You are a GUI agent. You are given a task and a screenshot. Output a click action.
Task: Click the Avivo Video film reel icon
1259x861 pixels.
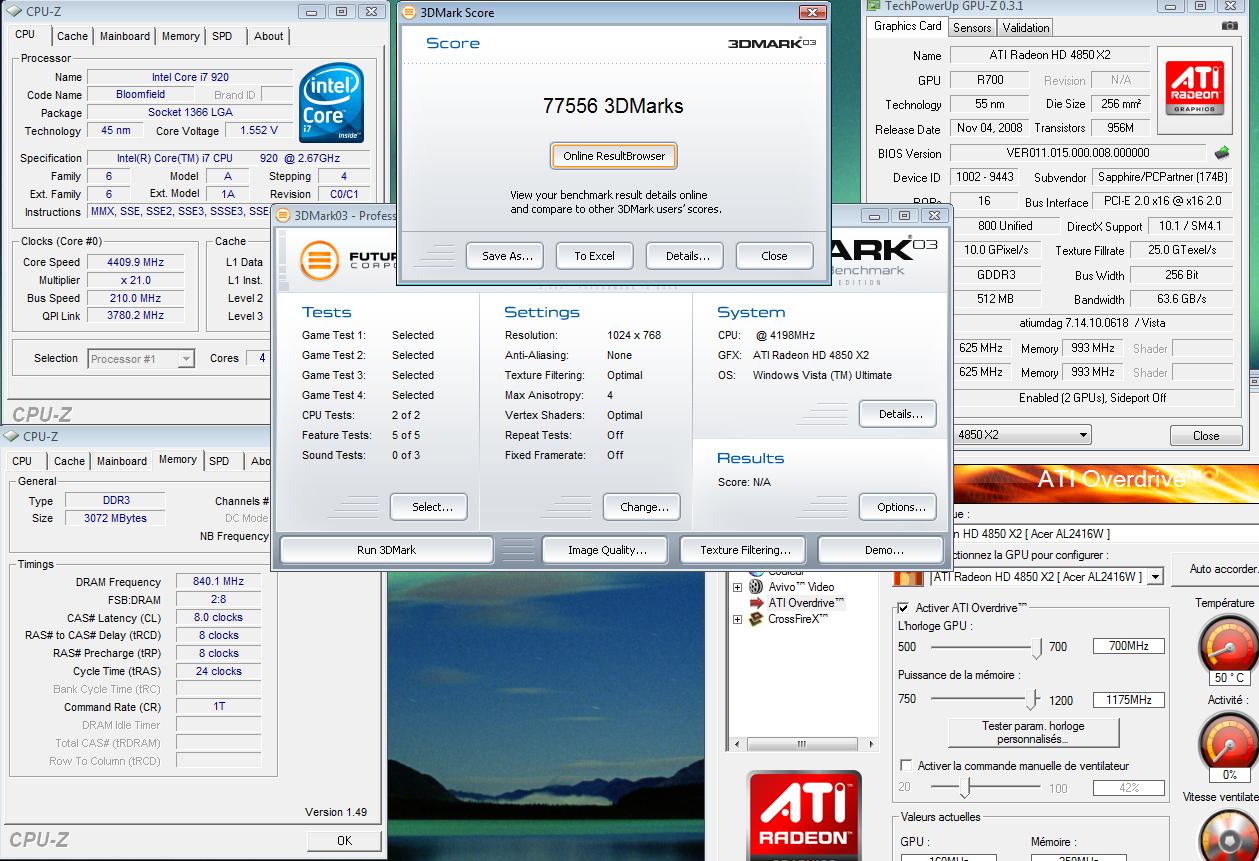tap(757, 587)
